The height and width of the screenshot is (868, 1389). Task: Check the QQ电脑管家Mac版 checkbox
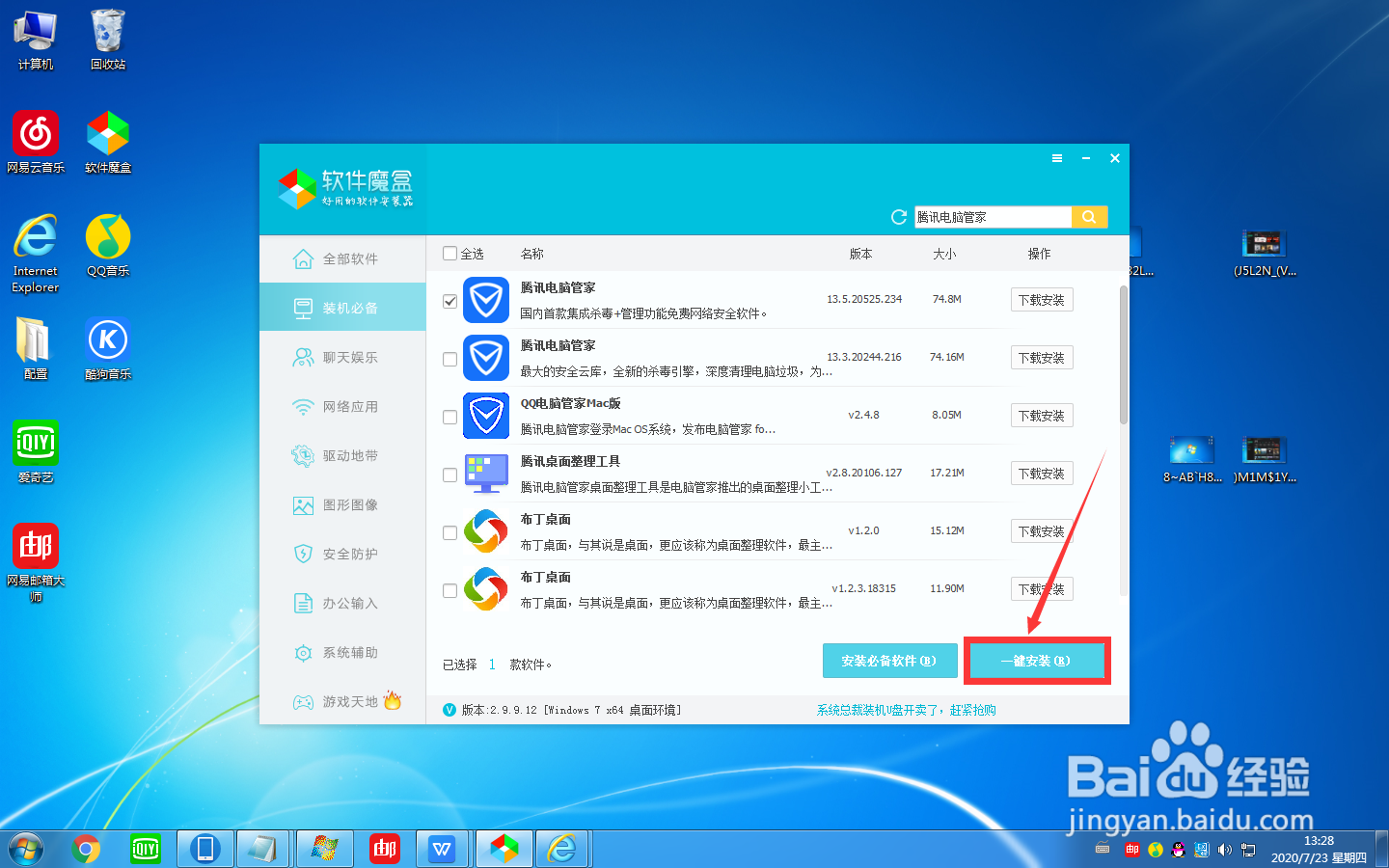pyautogui.click(x=449, y=417)
